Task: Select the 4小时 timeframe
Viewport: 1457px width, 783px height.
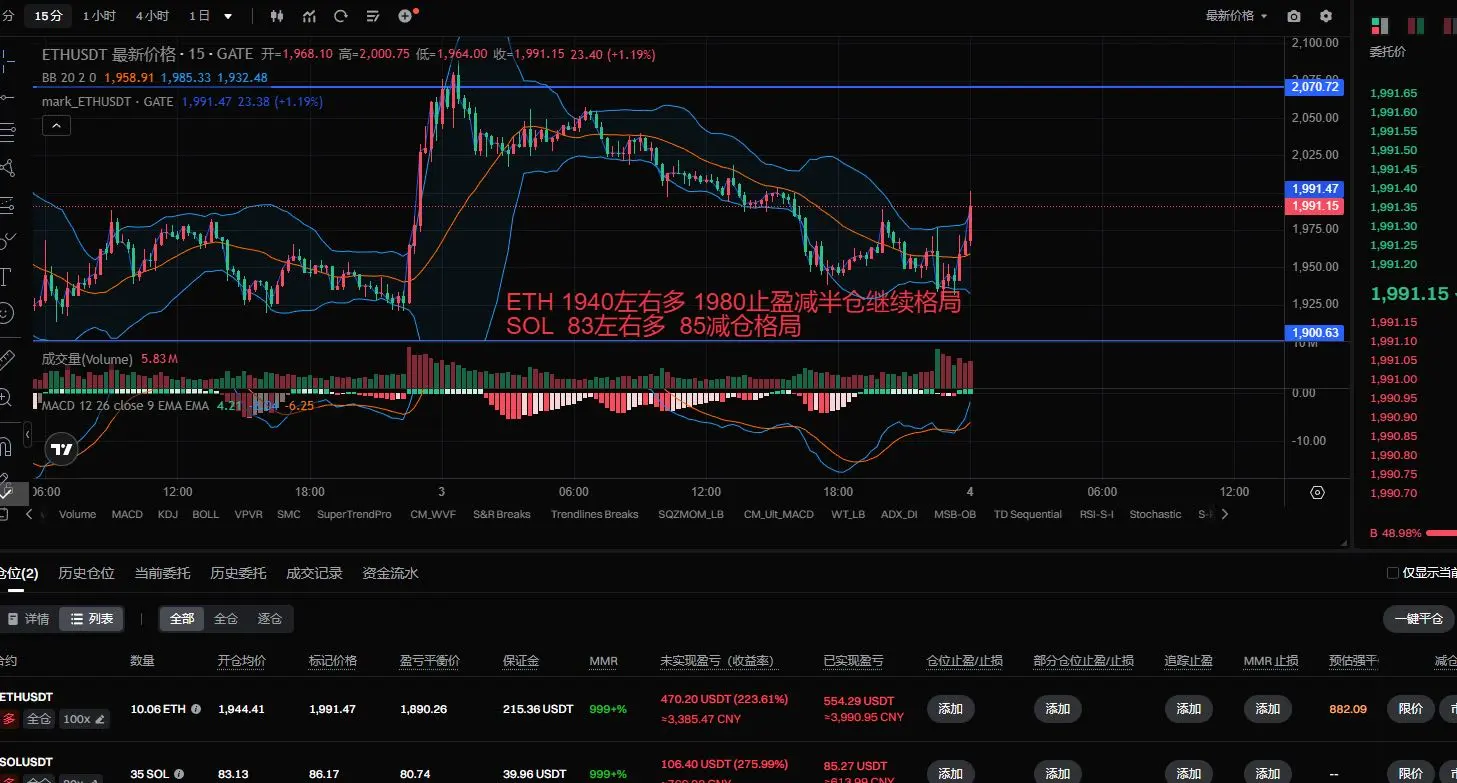Action: (152, 16)
